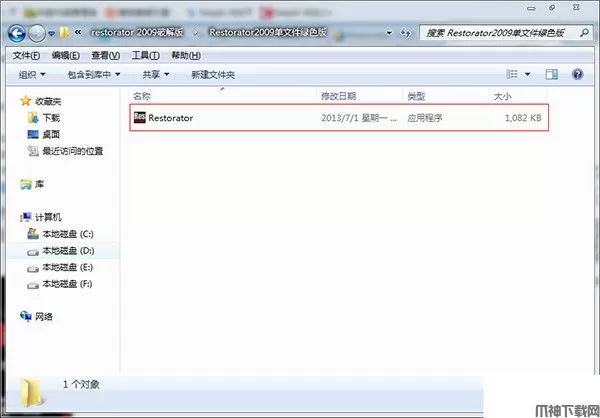Open 本地磁盘 (E:) in the sidebar
This screenshot has width=600, height=418.
tap(67, 268)
